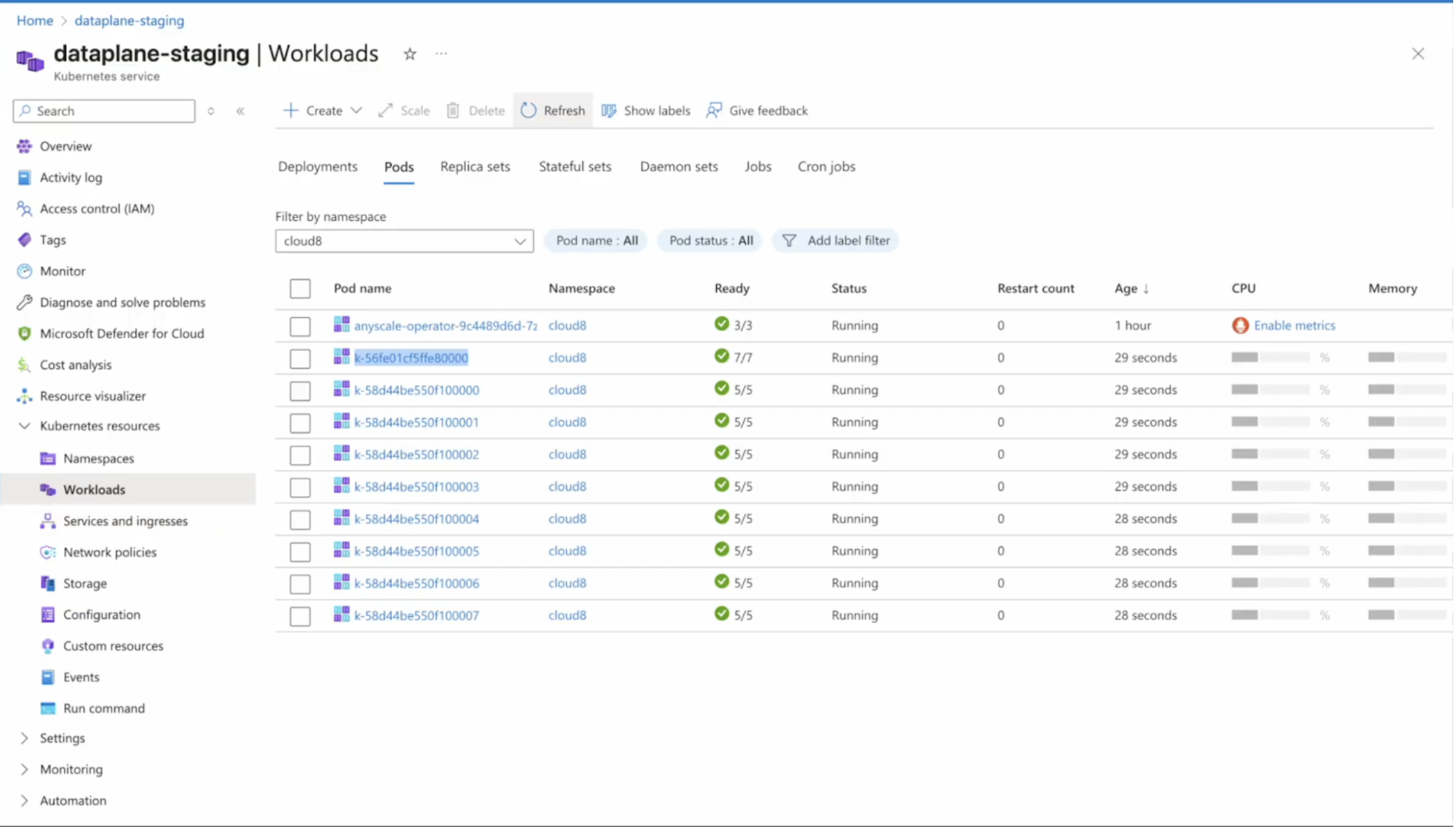
Task: Expand the Settings section
Action: 62,738
